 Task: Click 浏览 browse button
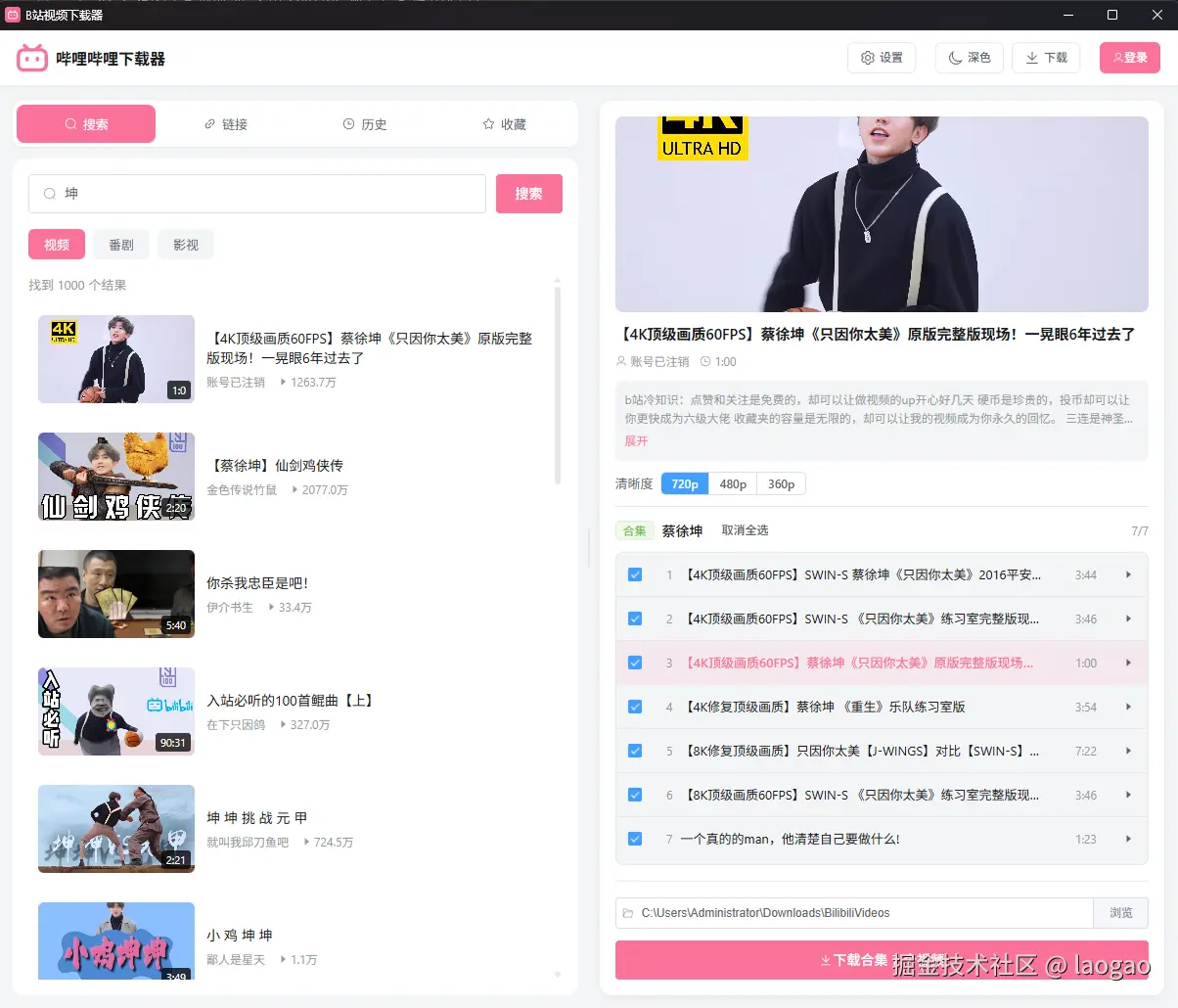(x=1121, y=913)
